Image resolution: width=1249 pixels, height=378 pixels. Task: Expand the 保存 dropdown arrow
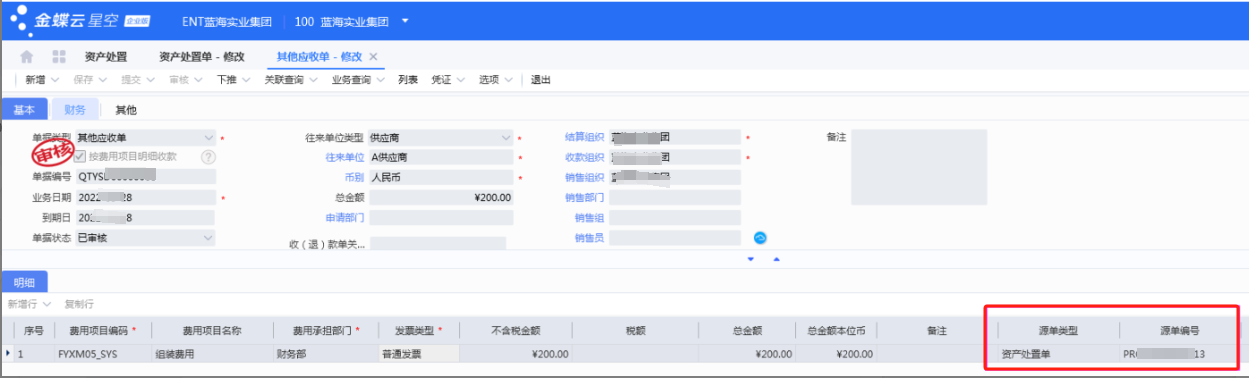[102, 80]
